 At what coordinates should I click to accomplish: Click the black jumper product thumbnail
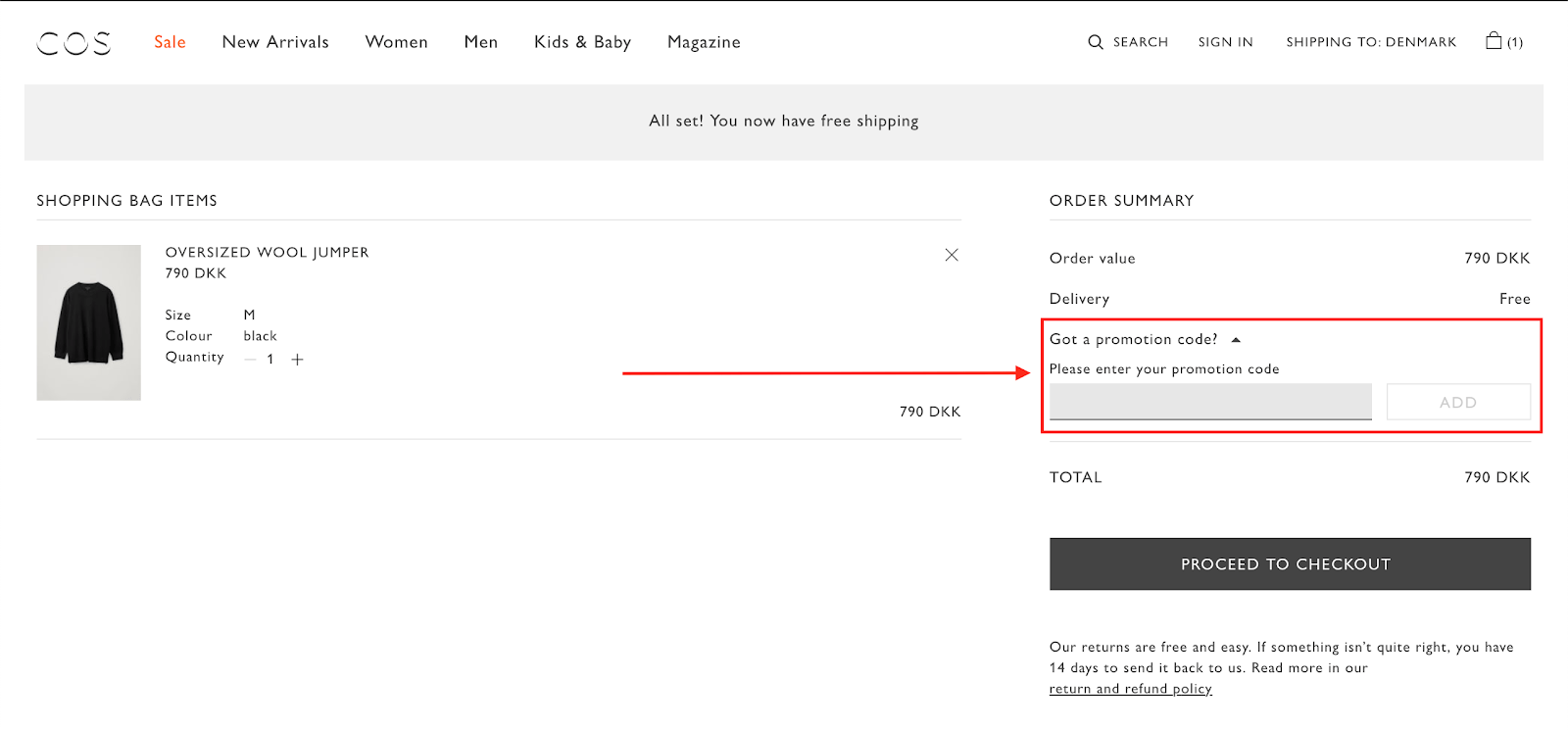tap(89, 322)
